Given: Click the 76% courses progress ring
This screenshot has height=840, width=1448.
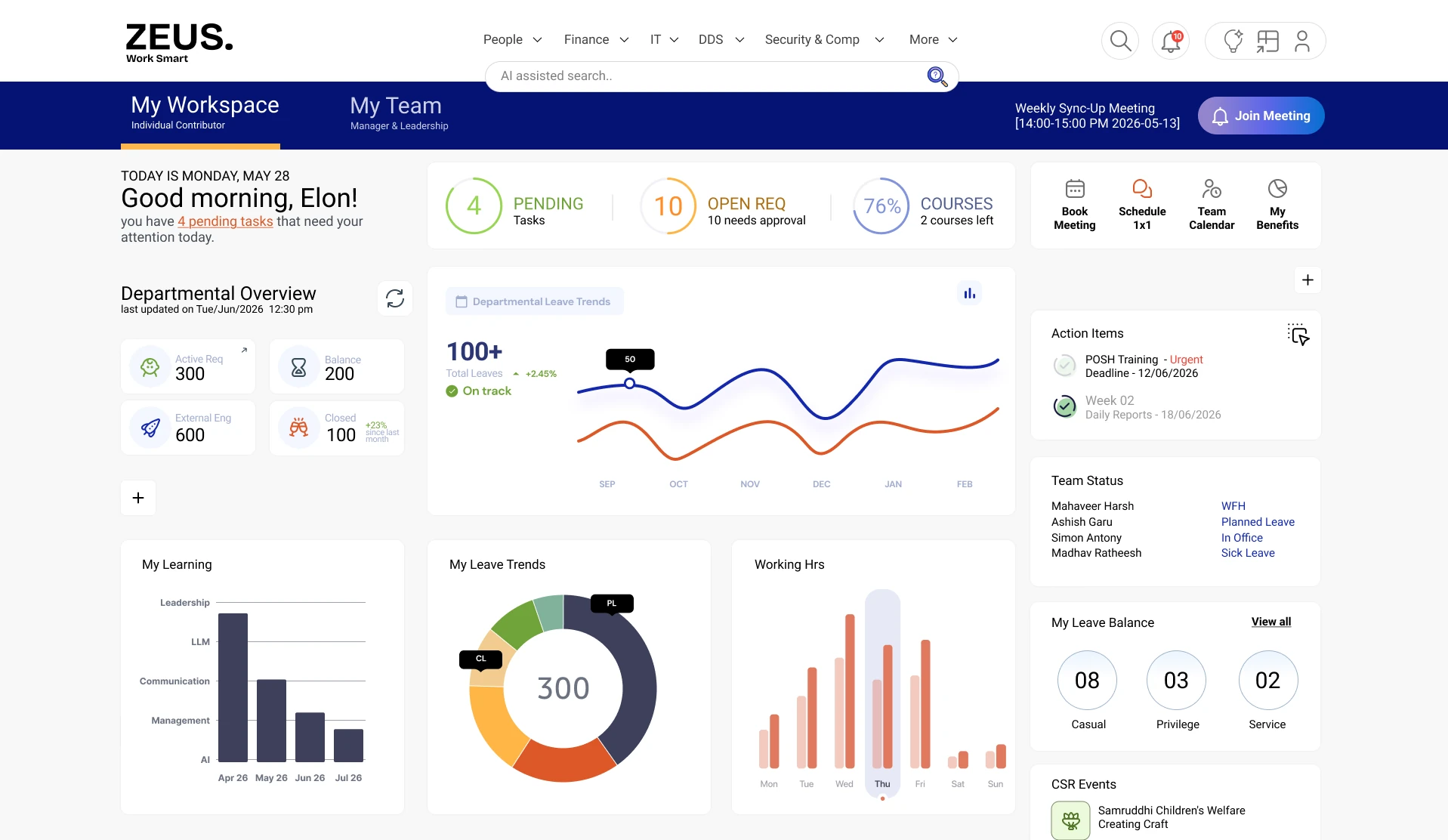Looking at the screenshot, I should (881, 205).
